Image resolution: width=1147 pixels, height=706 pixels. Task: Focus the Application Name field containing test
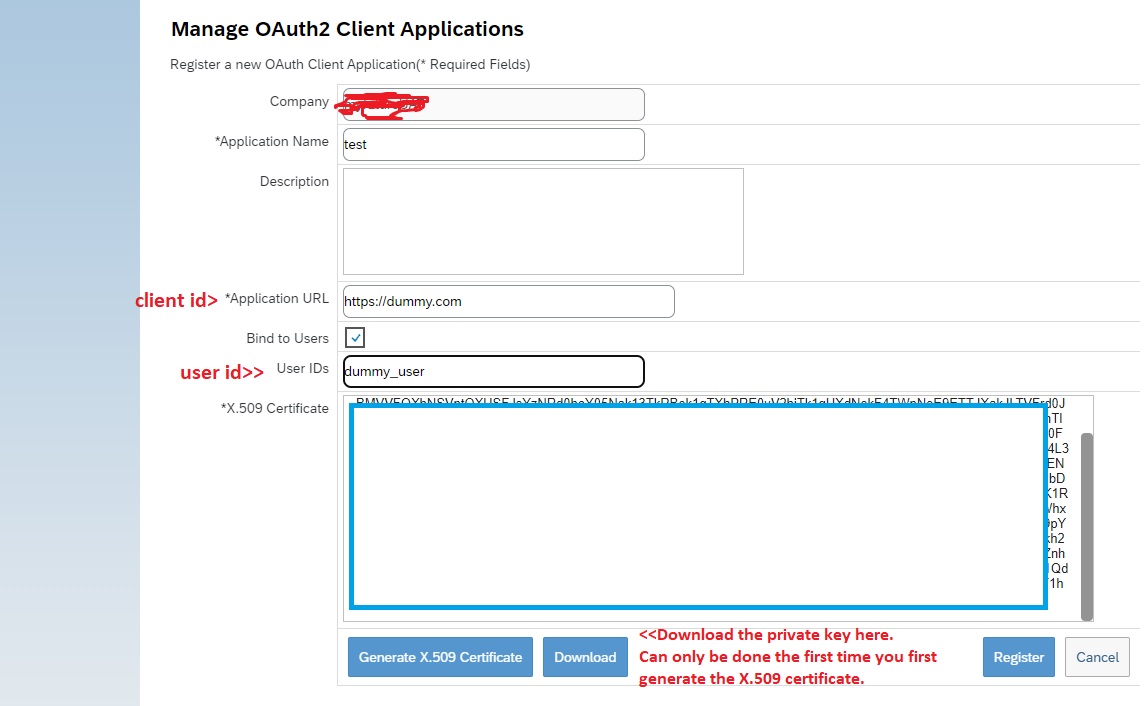[493, 144]
